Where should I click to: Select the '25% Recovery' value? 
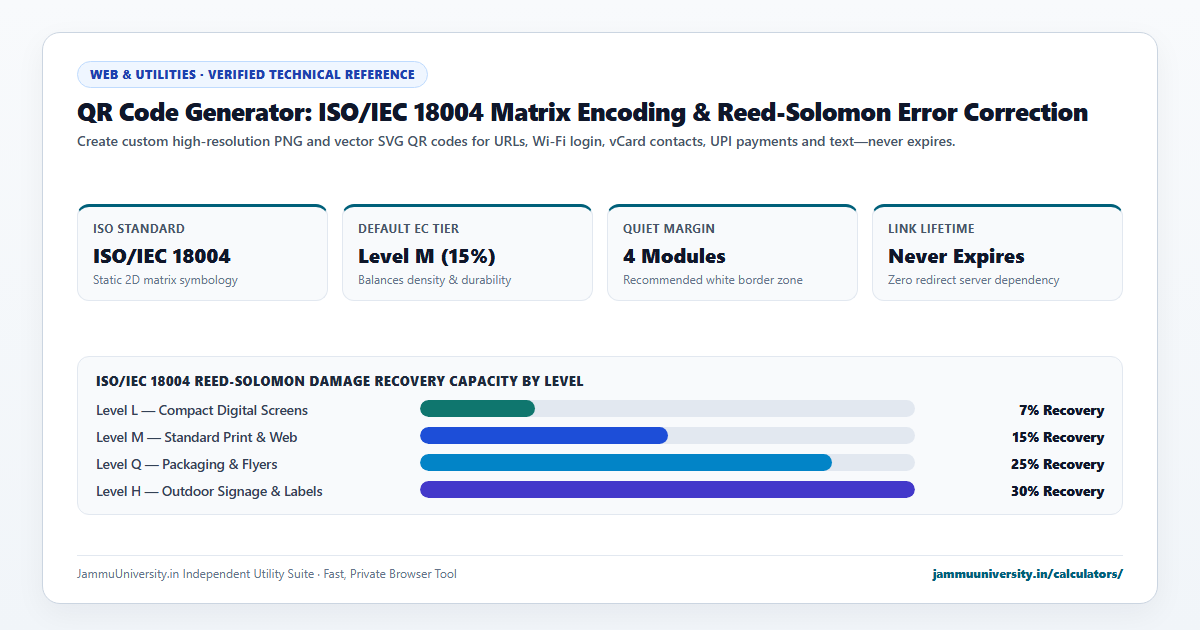[x=1058, y=464]
